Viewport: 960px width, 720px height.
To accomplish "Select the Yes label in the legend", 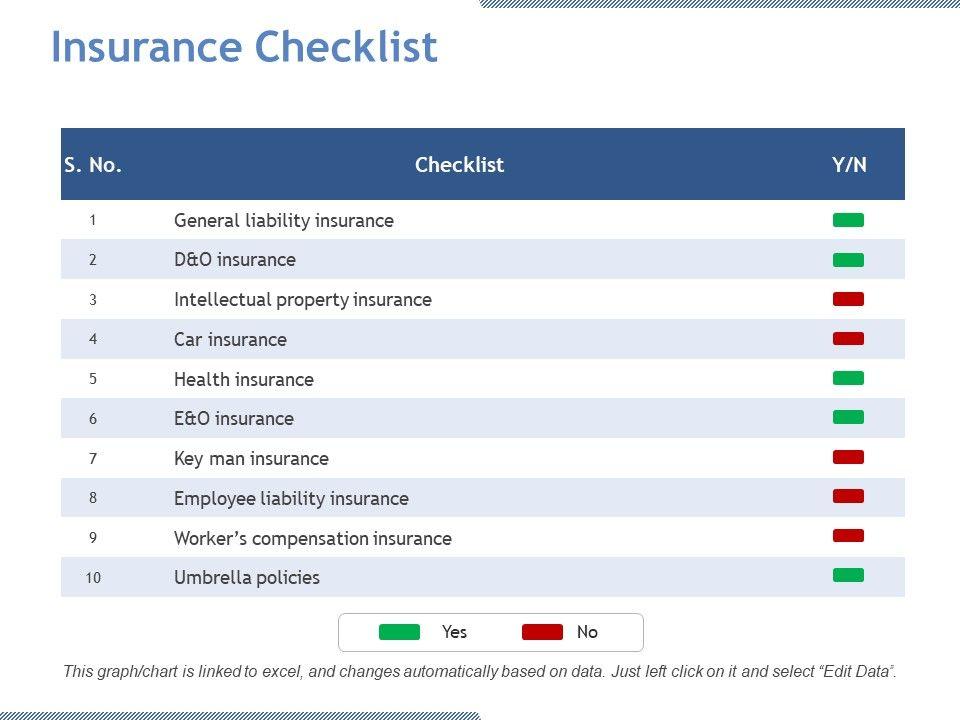I will (454, 632).
